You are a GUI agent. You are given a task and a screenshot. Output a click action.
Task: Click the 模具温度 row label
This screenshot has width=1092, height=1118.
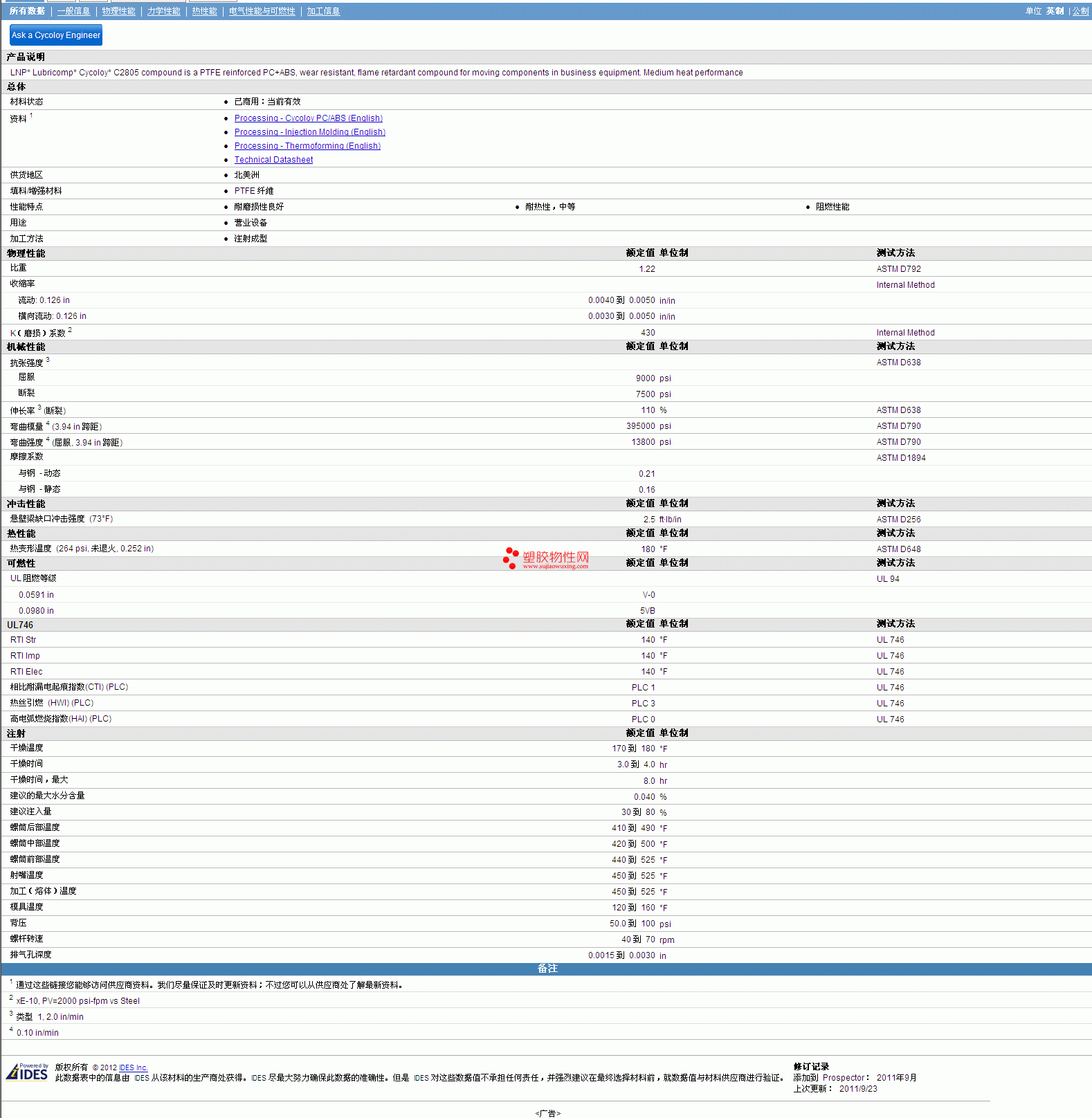26,907
